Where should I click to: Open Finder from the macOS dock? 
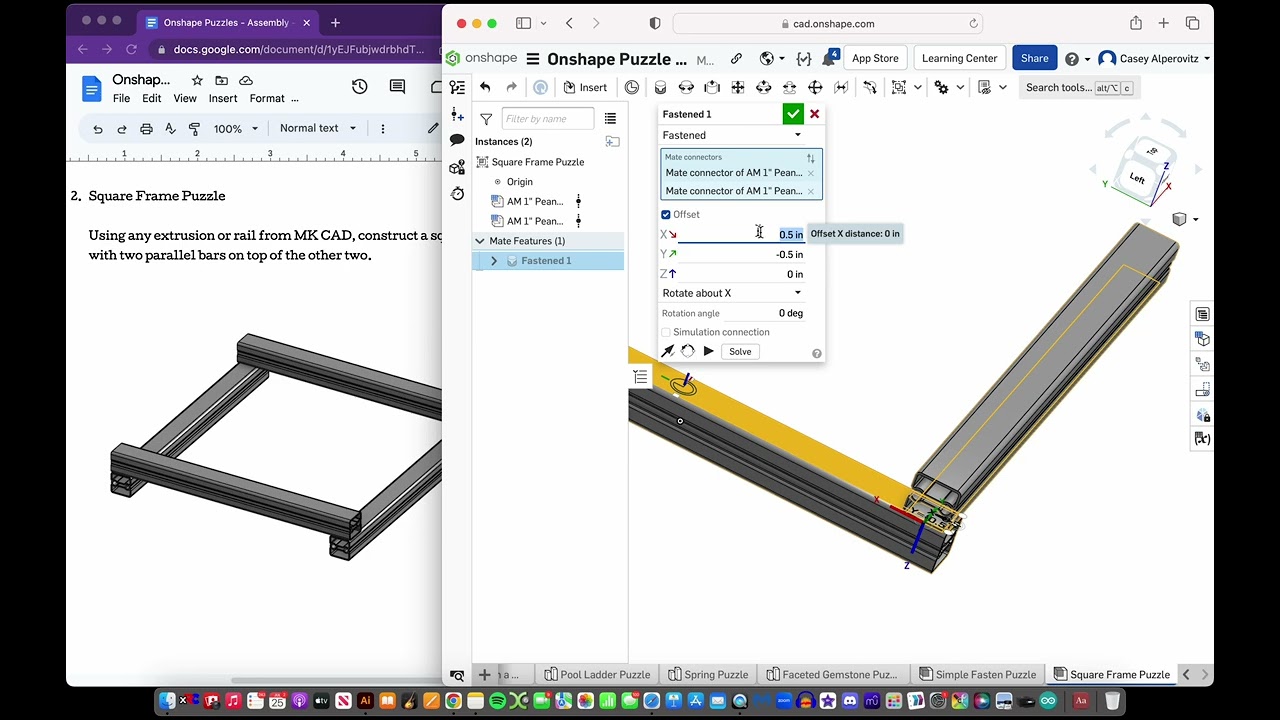pyautogui.click(x=167, y=701)
